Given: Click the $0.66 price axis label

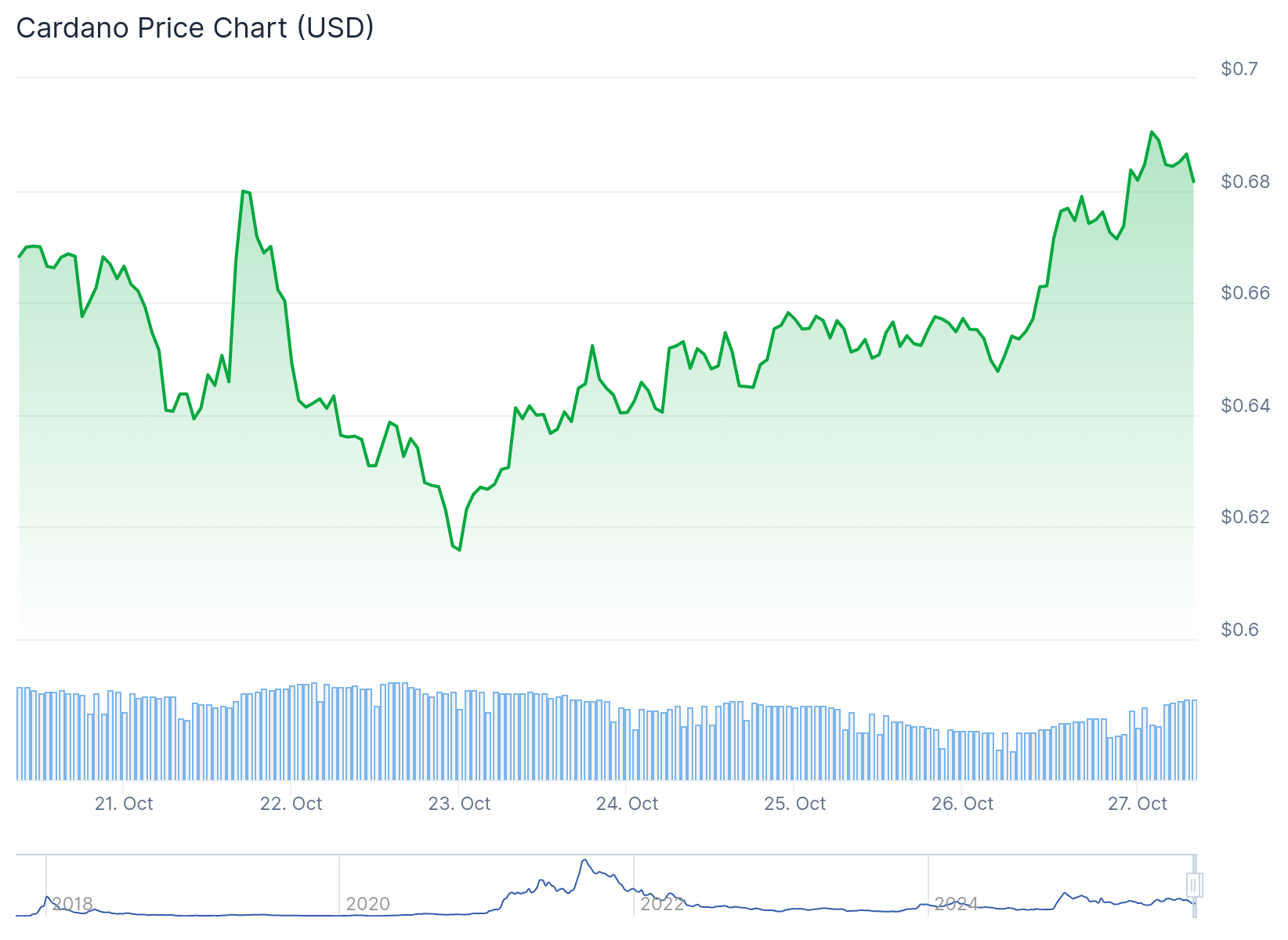Looking at the screenshot, I should coord(1245,293).
